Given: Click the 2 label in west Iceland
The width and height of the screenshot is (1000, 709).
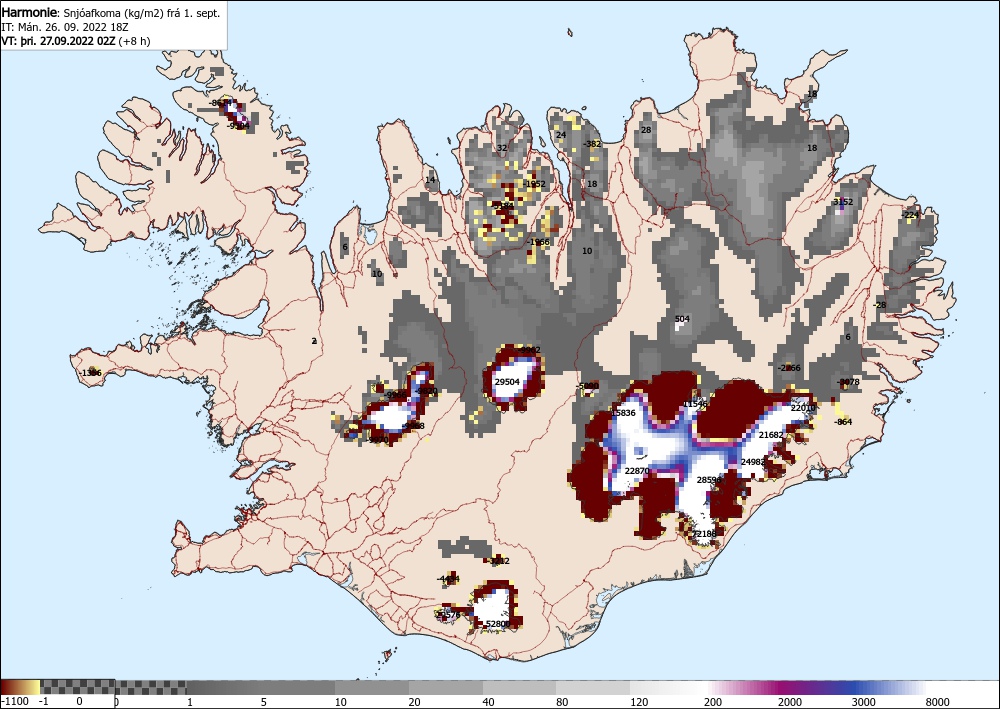Looking at the screenshot, I should 314,341.
